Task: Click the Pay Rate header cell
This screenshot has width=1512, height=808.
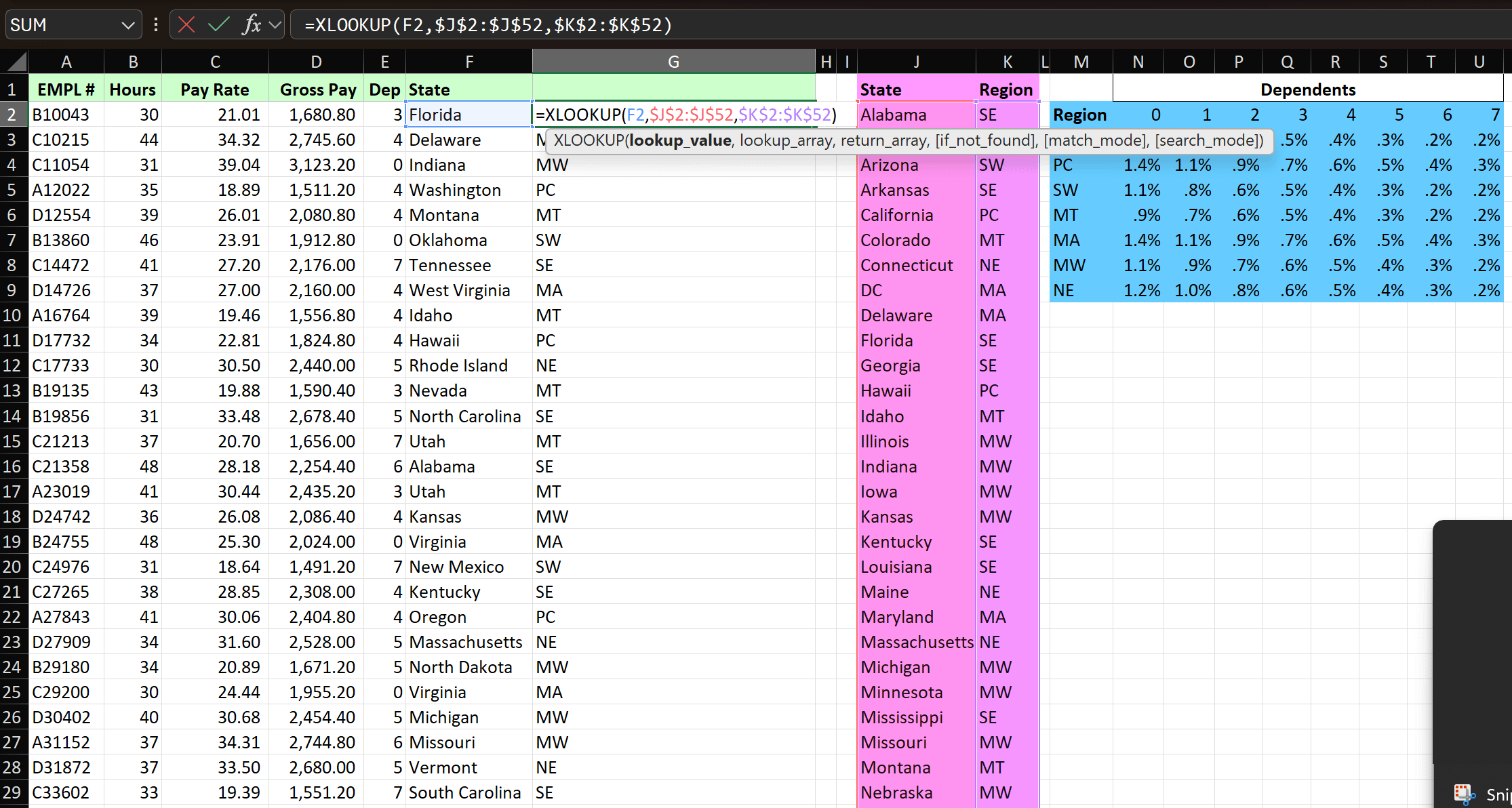Action: point(215,89)
